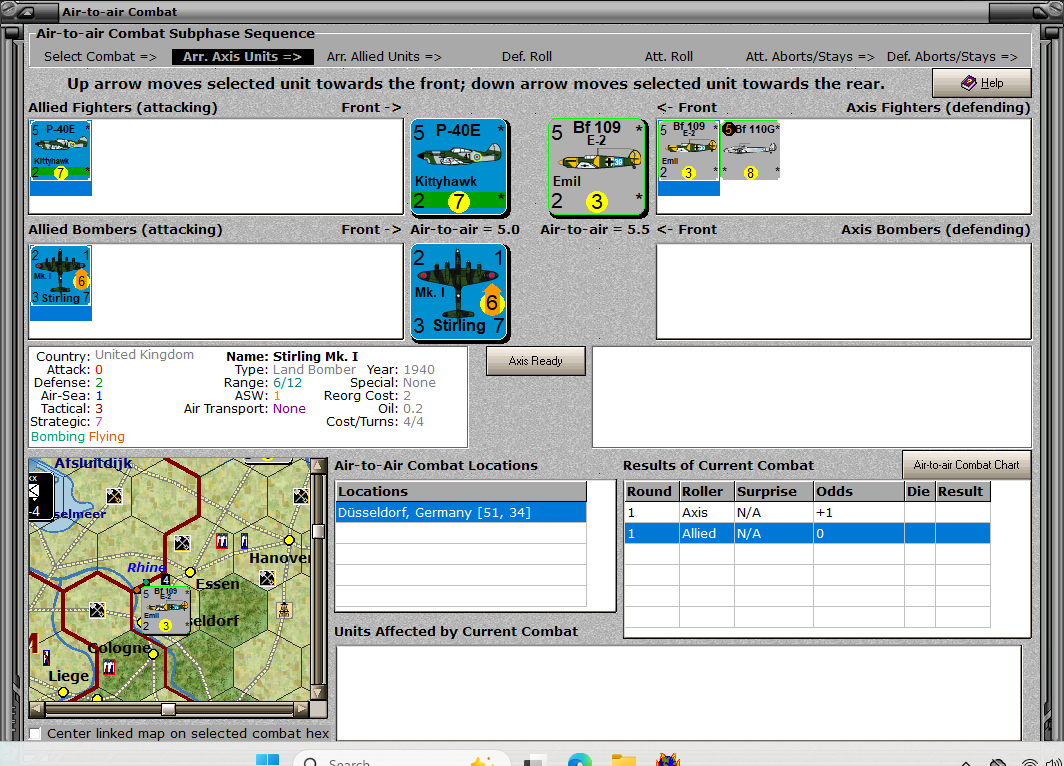Image resolution: width=1064 pixels, height=766 pixels.
Task: Click the Def. Roll subphase step
Action: pyautogui.click(x=527, y=57)
